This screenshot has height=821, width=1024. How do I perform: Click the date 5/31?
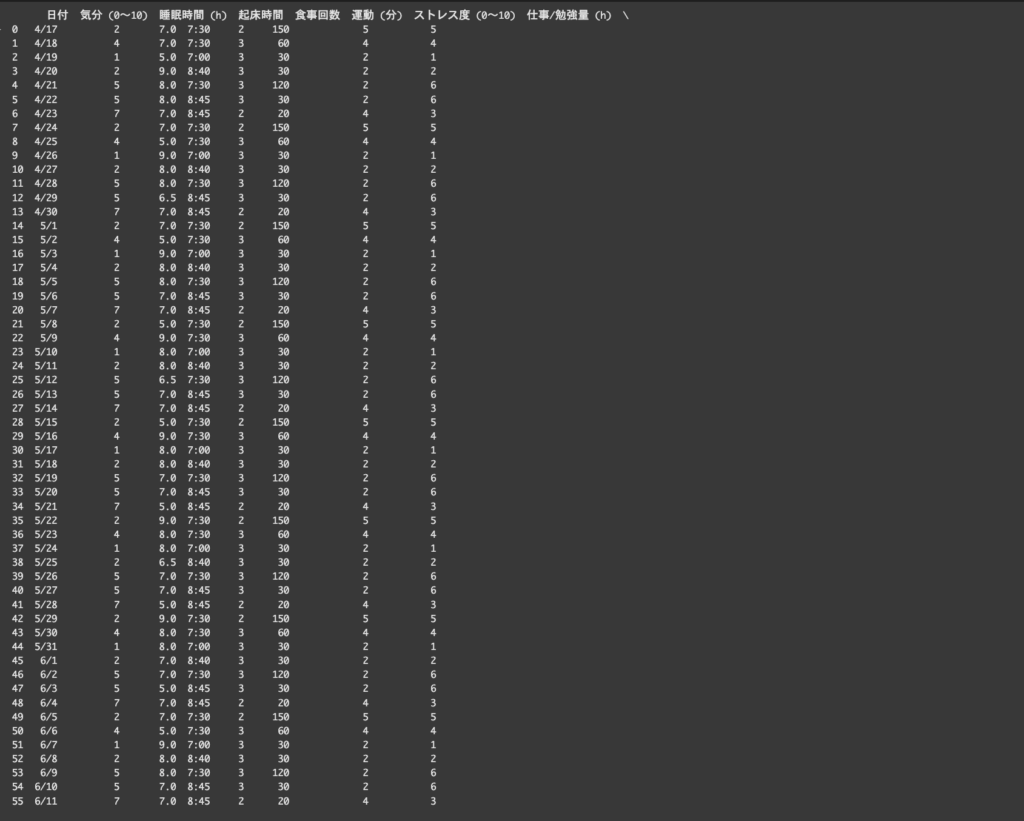point(46,647)
